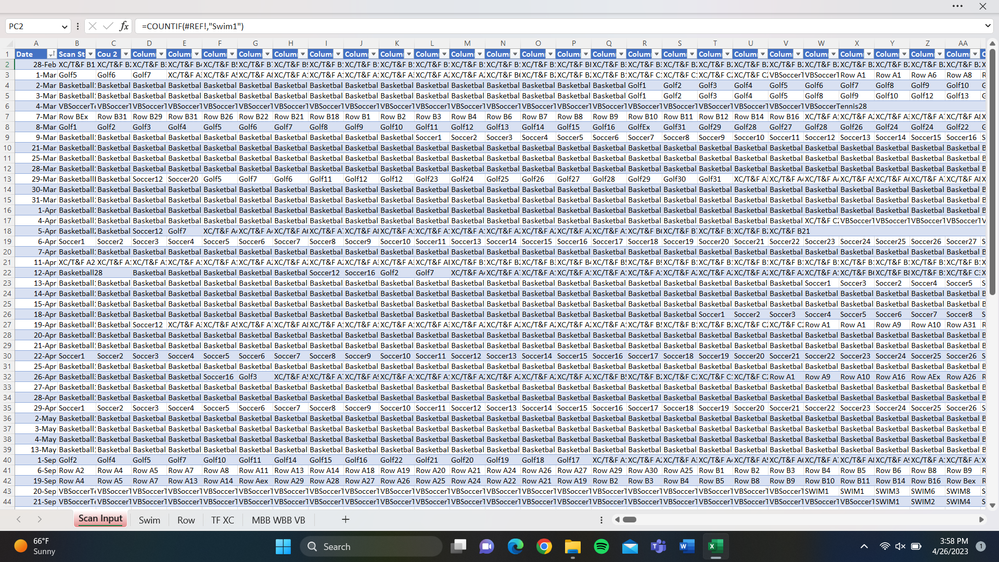Click the cancel X icon in formula bar
The image size is (999, 562).
(92, 26)
